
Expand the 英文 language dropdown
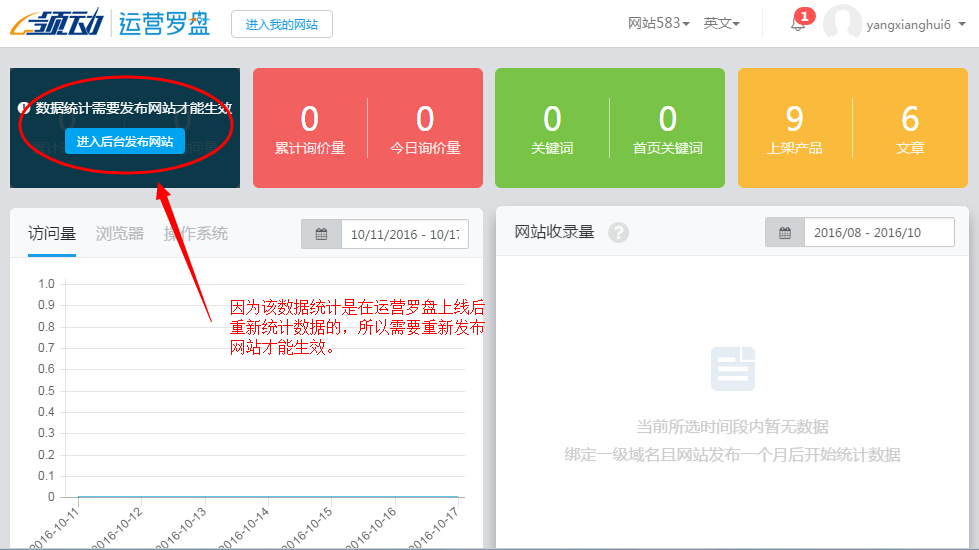pyautogui.click(x=721, y=24)
